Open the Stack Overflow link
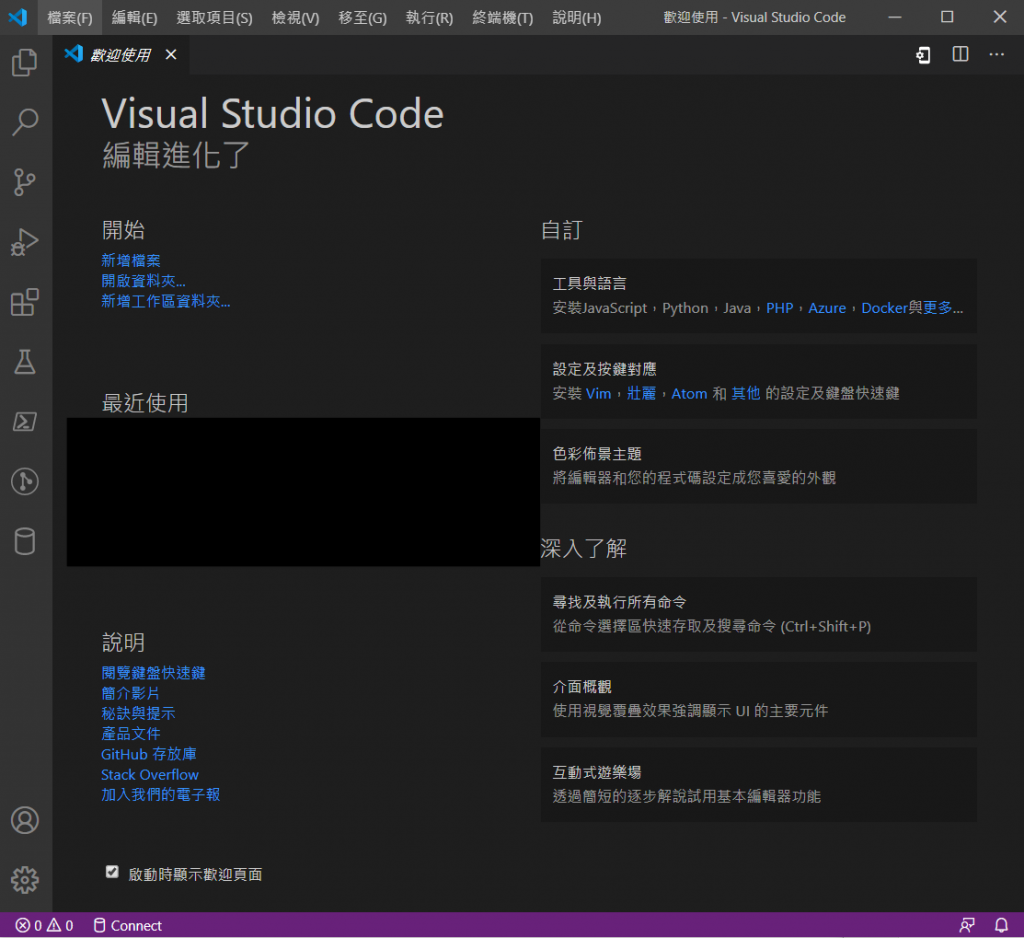The image size is (1024, 938). tap(150, 775)
